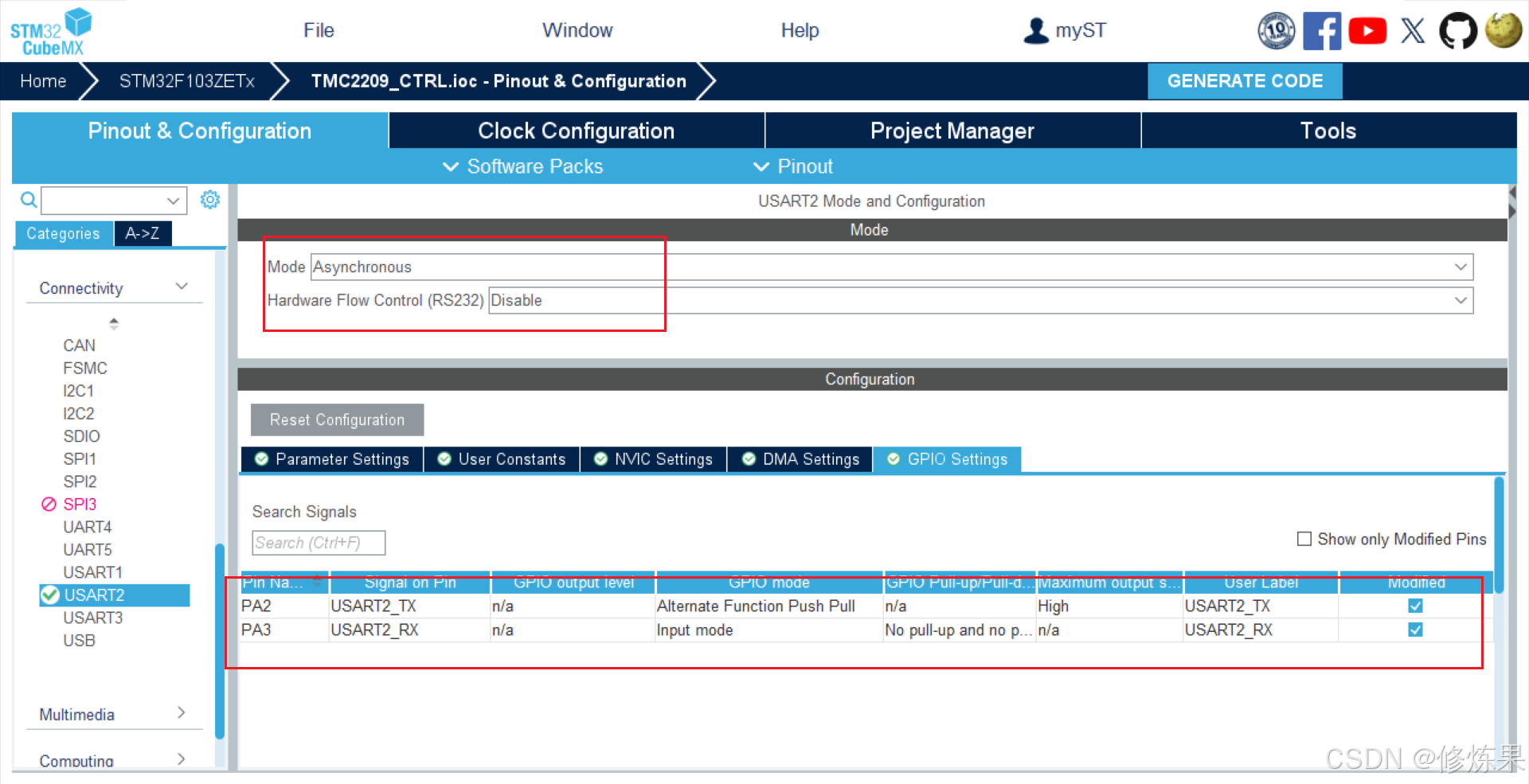Click the myST user profile icon

pos(1035,30)
